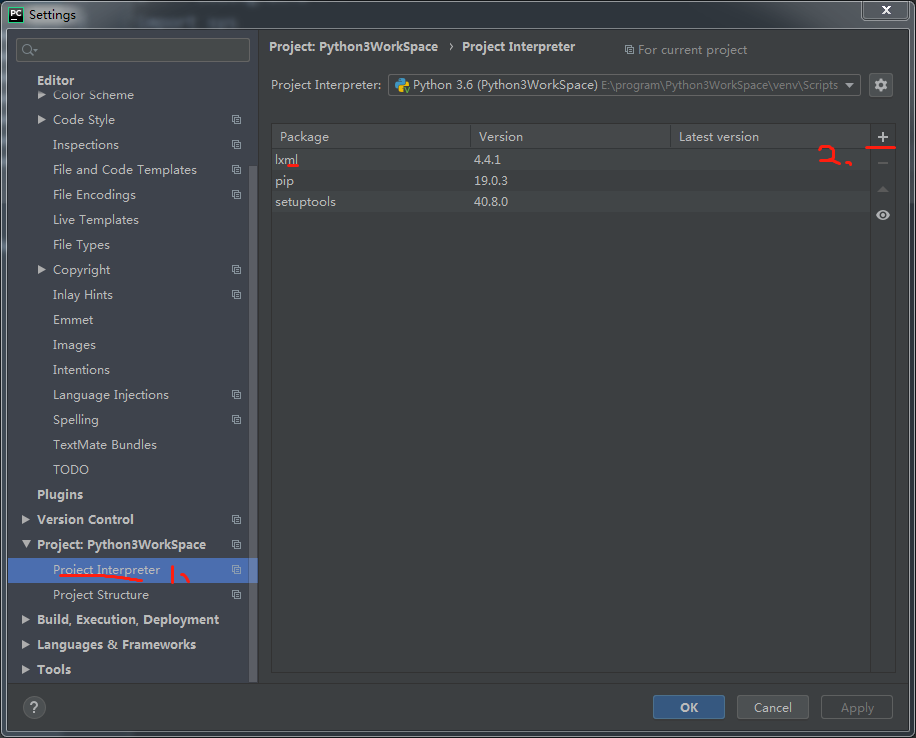Click the Apply button
This screenshot has height=738, width=916.
[856, 708]
